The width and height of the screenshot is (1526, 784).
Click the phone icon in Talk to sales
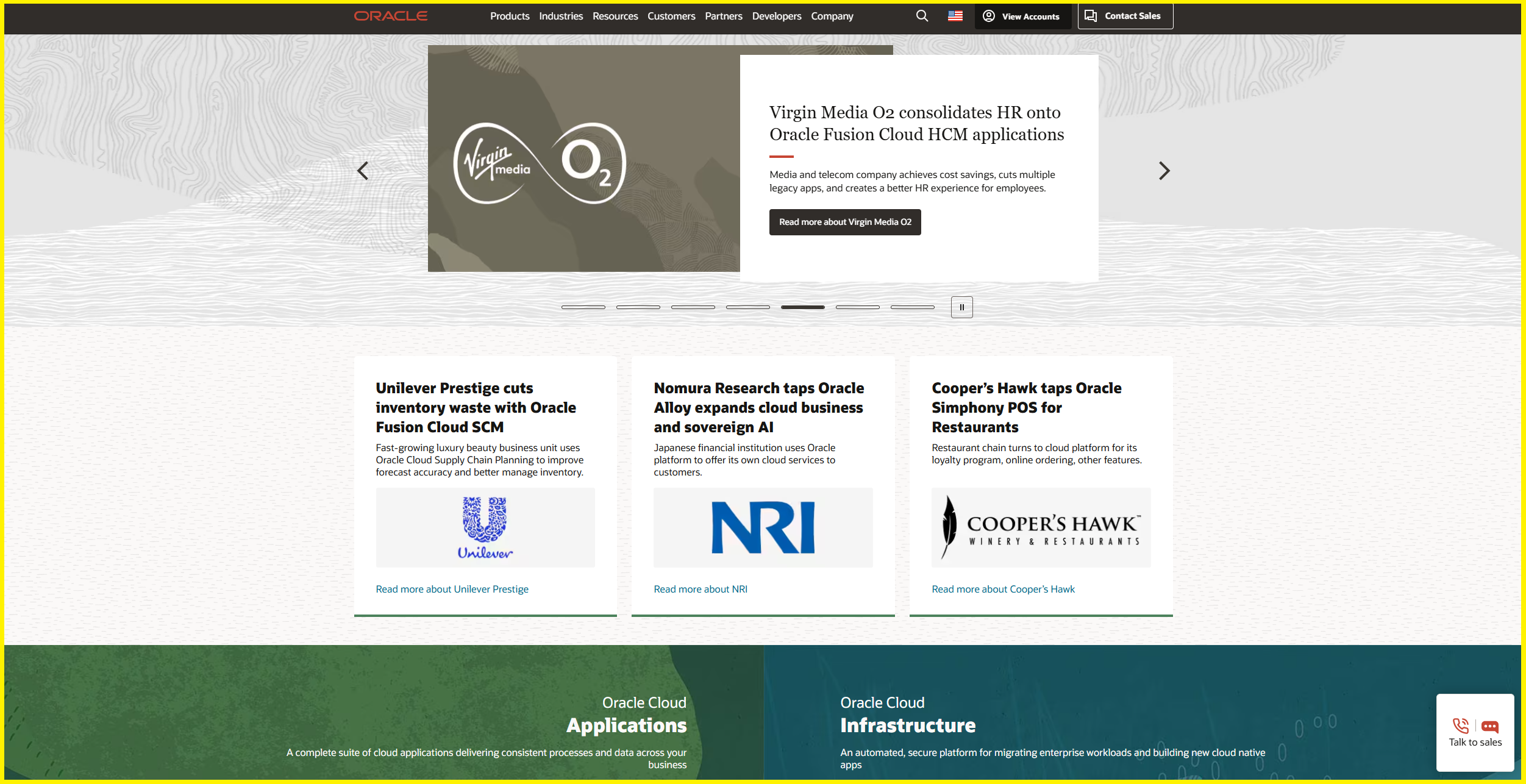[x=1460, y=725]
